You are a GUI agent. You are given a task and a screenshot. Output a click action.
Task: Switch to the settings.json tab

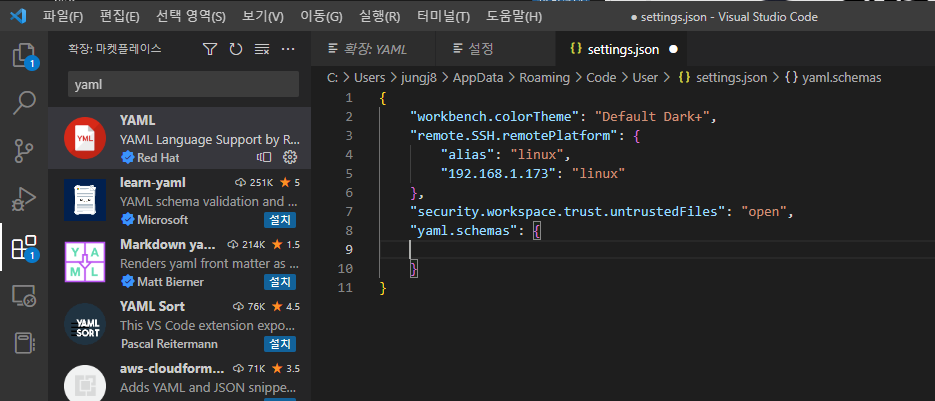[621, 50]
